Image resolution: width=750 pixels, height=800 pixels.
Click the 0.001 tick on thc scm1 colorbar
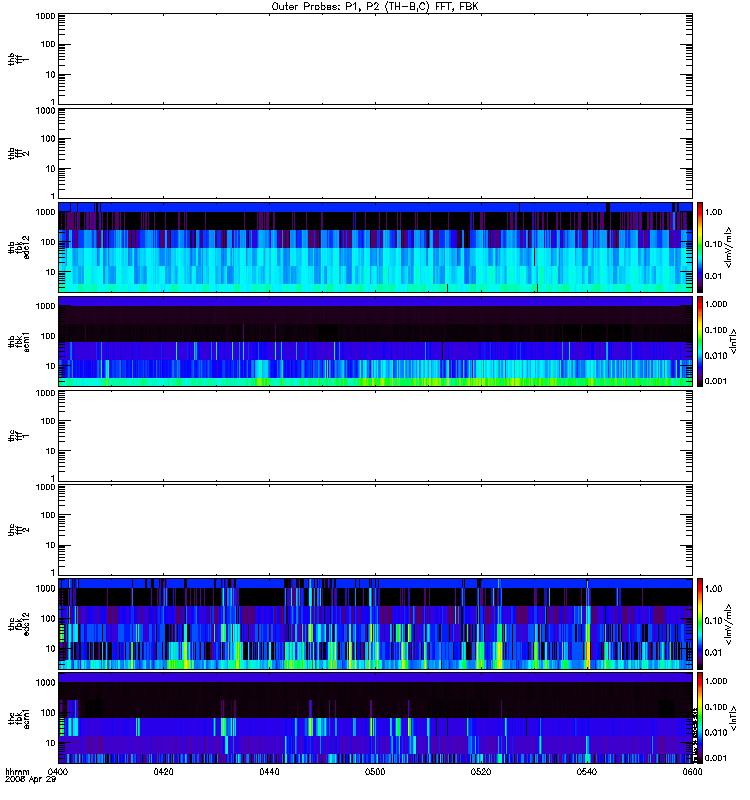click(716, 758)
